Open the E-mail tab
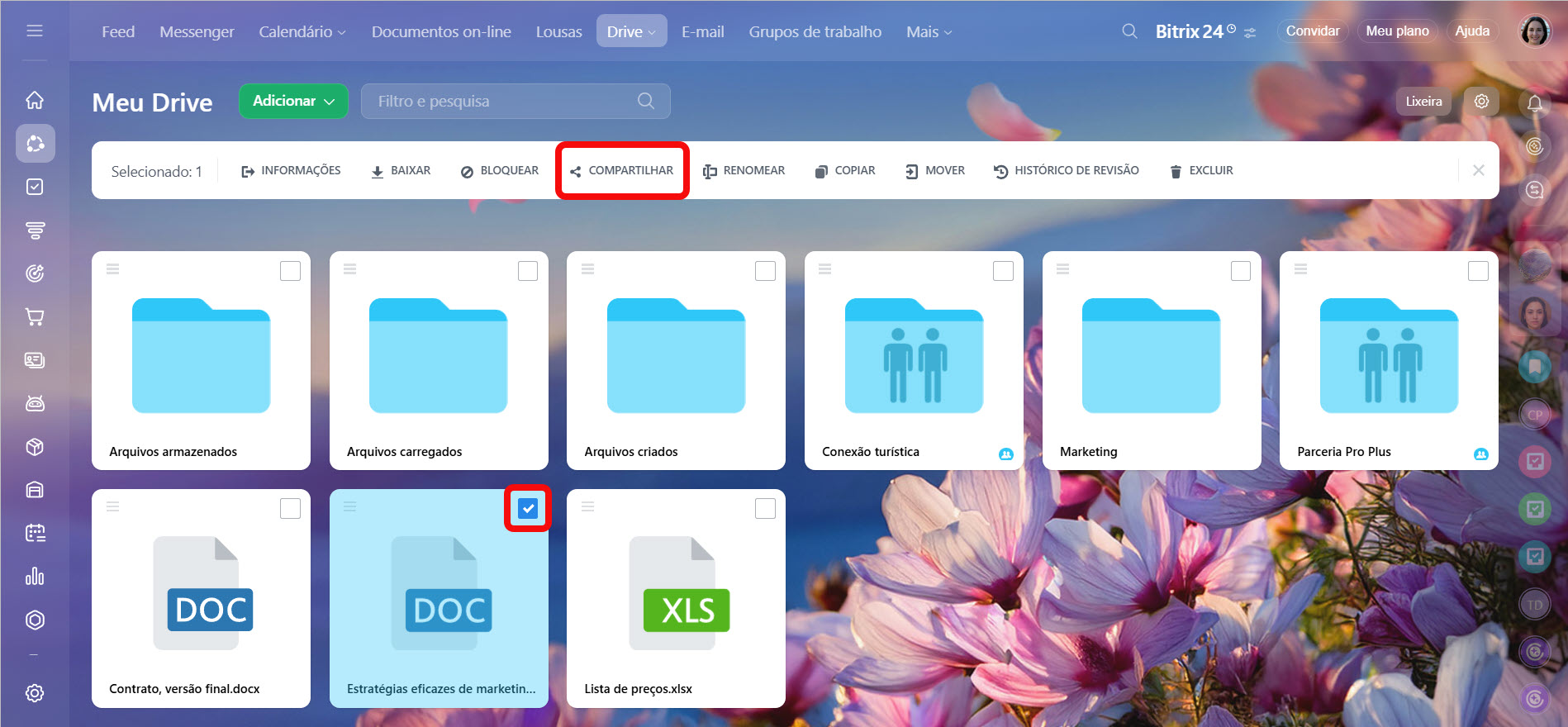The image size is (1568, 727). tap(702, 31)
